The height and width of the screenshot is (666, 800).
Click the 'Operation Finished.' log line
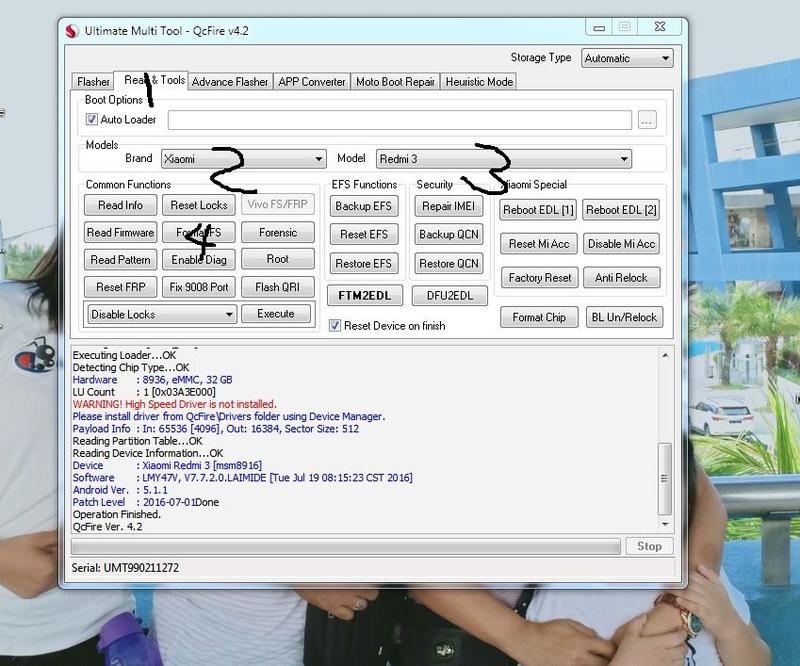pyautogui.click(x=117, y=514)
